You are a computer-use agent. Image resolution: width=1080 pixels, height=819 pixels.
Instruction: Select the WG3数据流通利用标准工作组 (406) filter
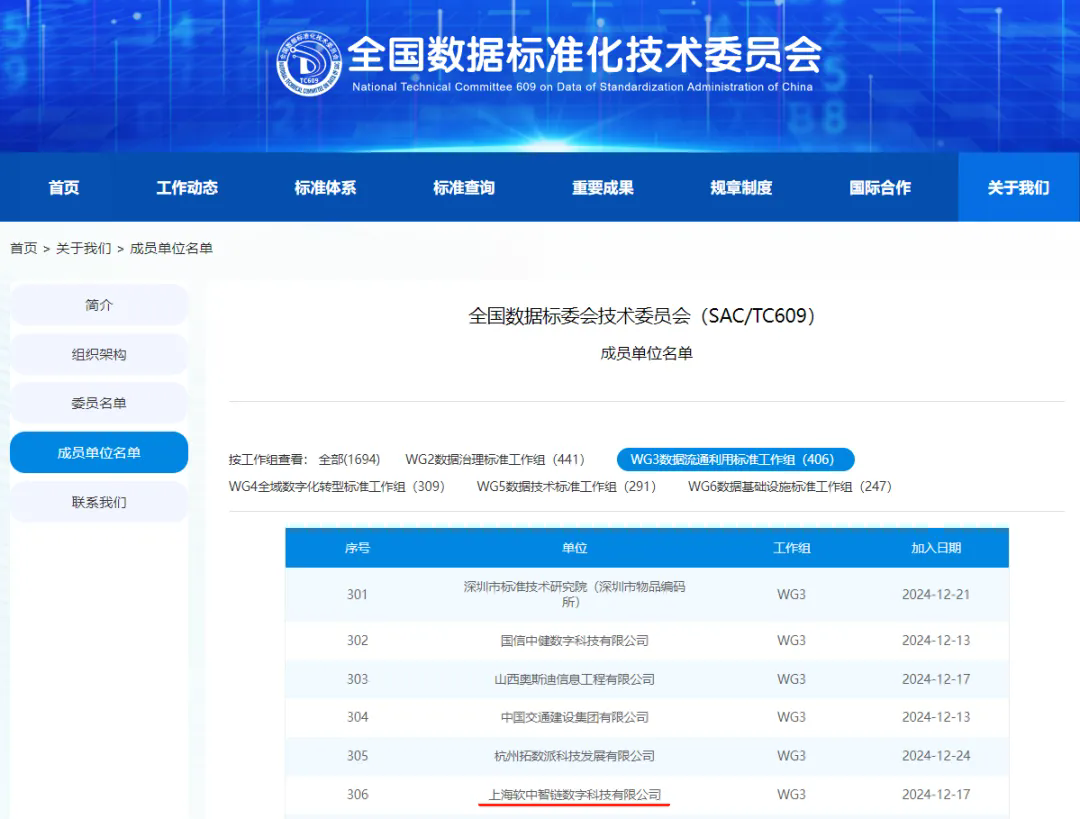pos(735,459)
